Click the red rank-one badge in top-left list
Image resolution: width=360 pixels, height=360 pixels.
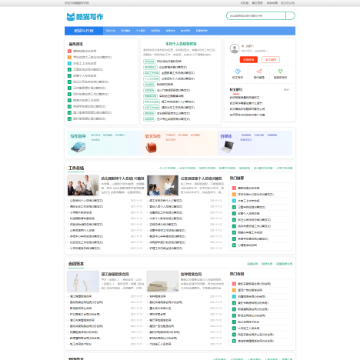70,51
